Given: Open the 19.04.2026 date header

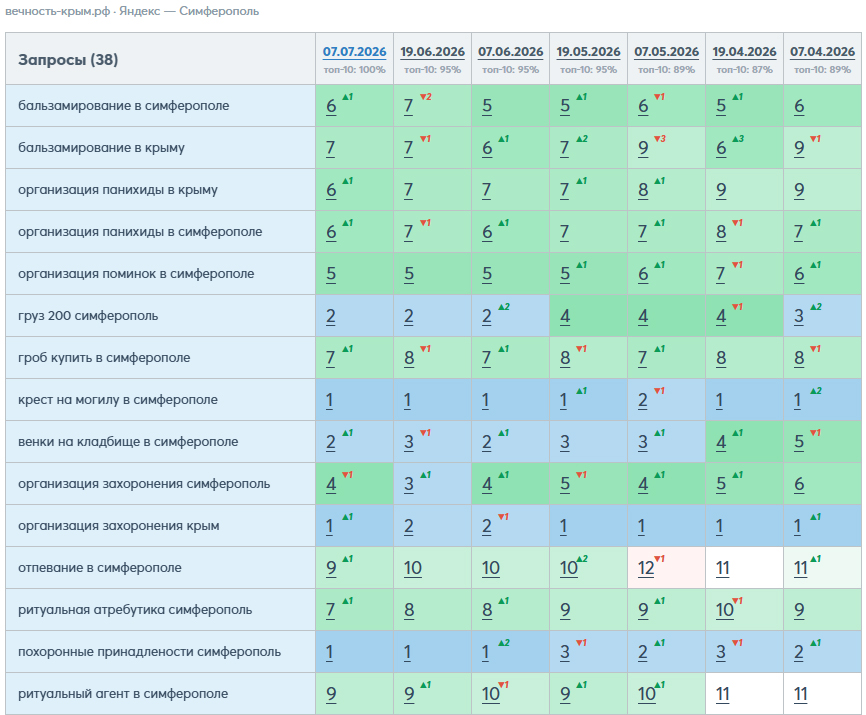Looking at the screenshot, I should (x=744, y=52).
